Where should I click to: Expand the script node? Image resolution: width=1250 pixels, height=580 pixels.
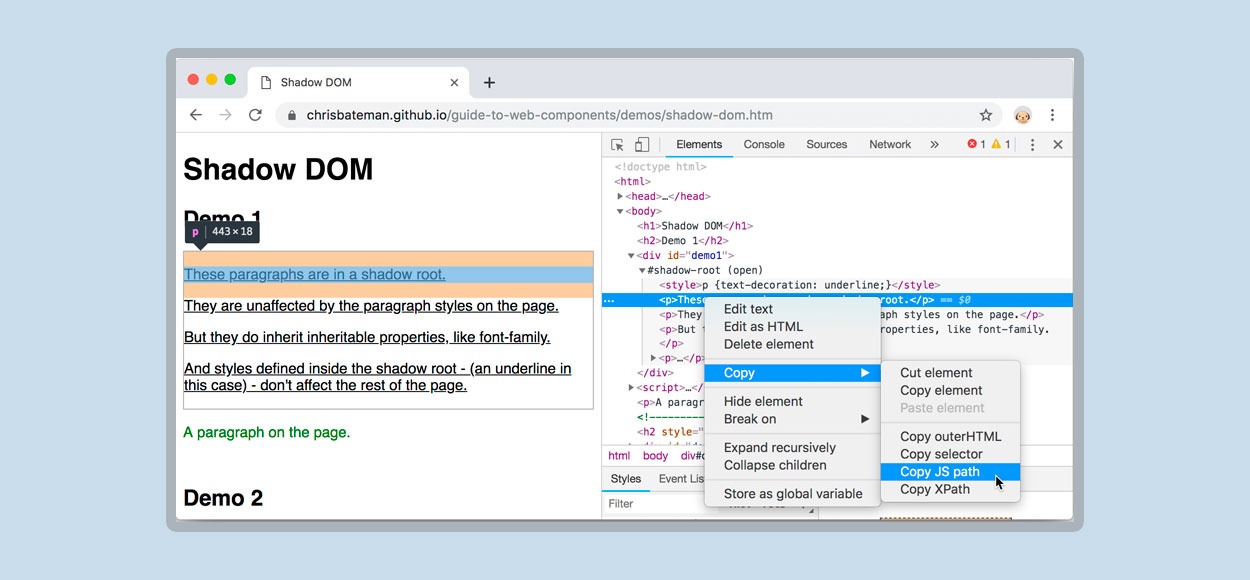pyautogui.click(x=631, y=388)
